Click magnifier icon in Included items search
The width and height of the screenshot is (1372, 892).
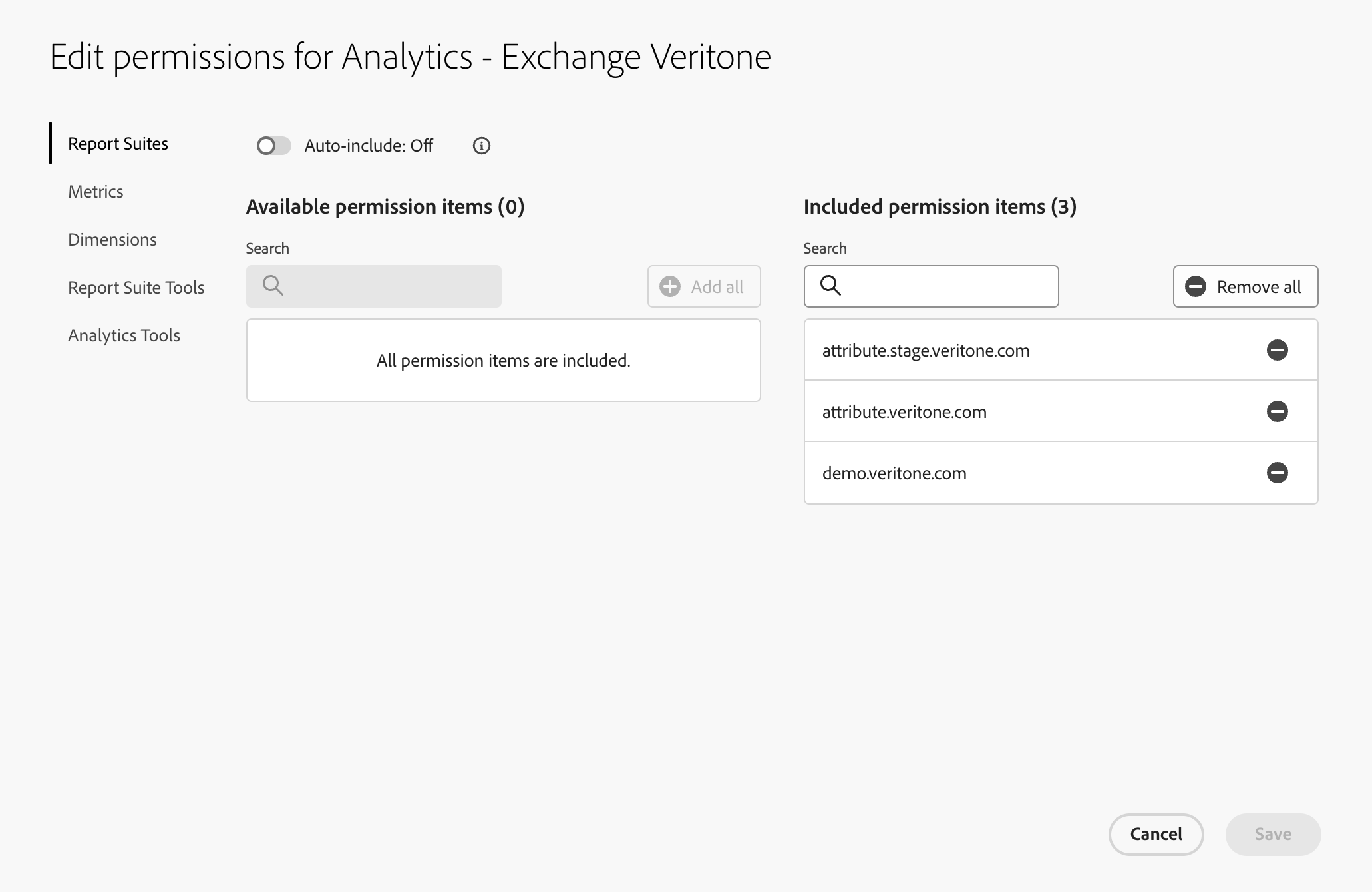830,286
